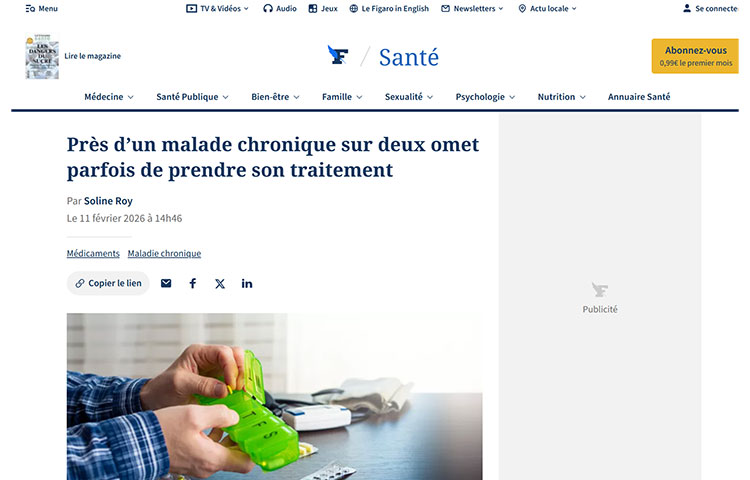Switch to Le Figaro in English
Screen dimensions: 750x480
click(x=389, y=9)
